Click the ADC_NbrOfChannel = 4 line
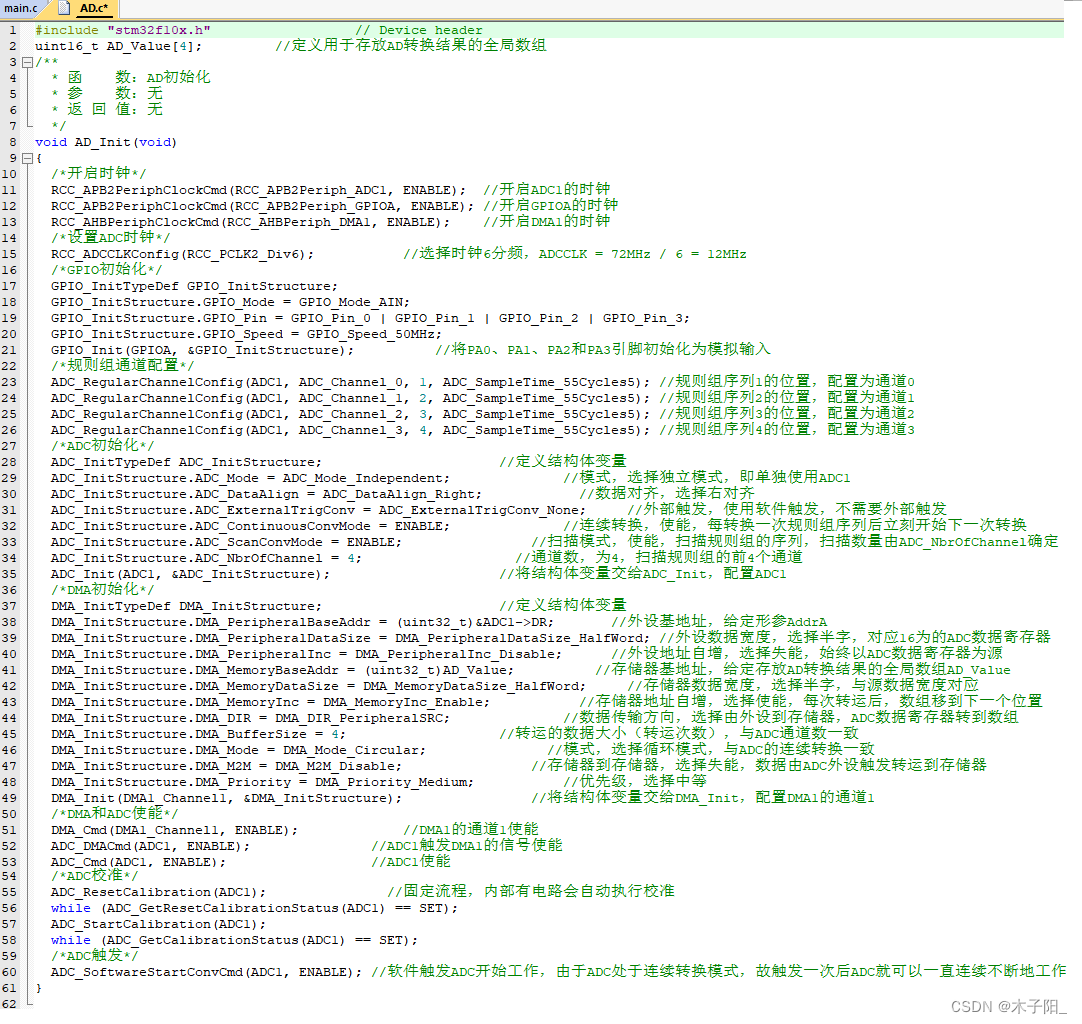 [206, 558]
